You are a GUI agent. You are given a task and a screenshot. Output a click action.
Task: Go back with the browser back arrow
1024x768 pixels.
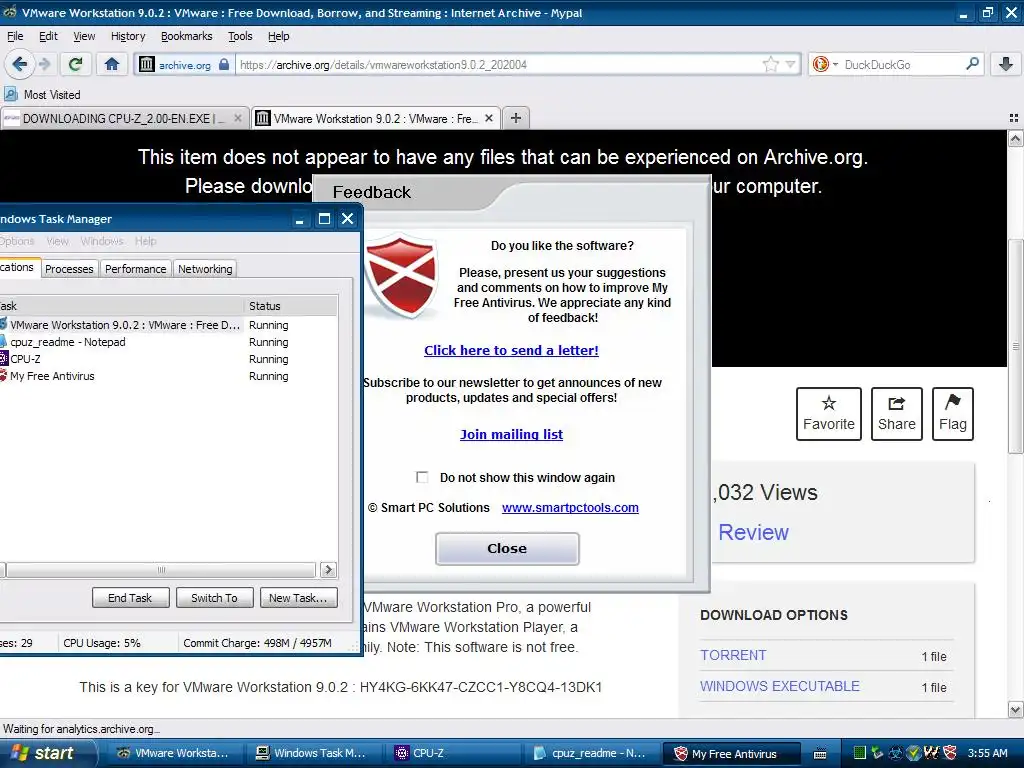20,64
